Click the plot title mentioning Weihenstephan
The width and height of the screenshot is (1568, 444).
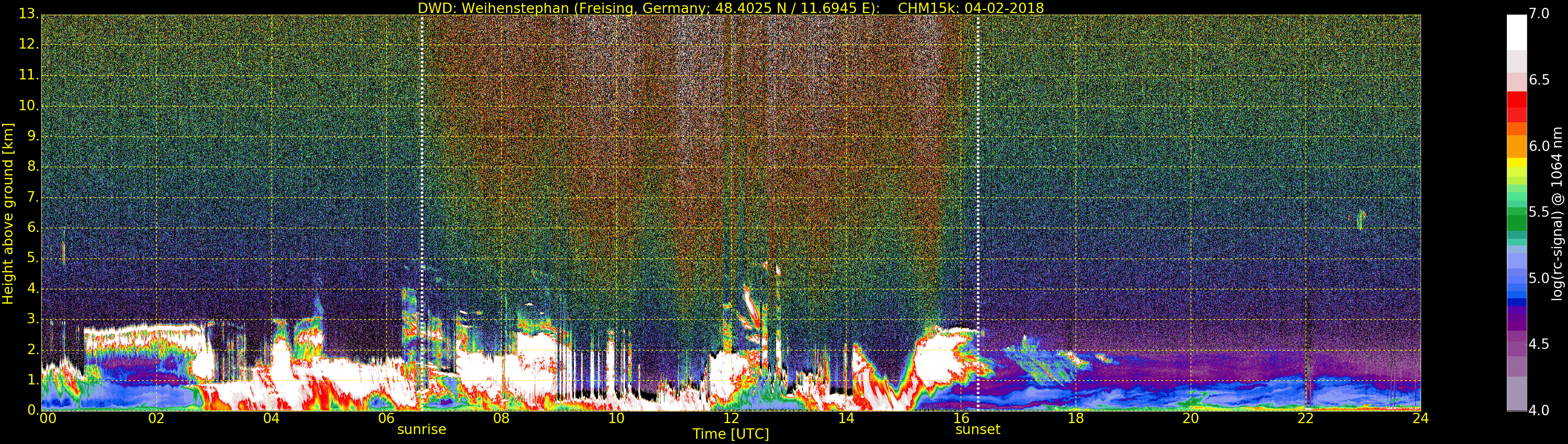731,8
